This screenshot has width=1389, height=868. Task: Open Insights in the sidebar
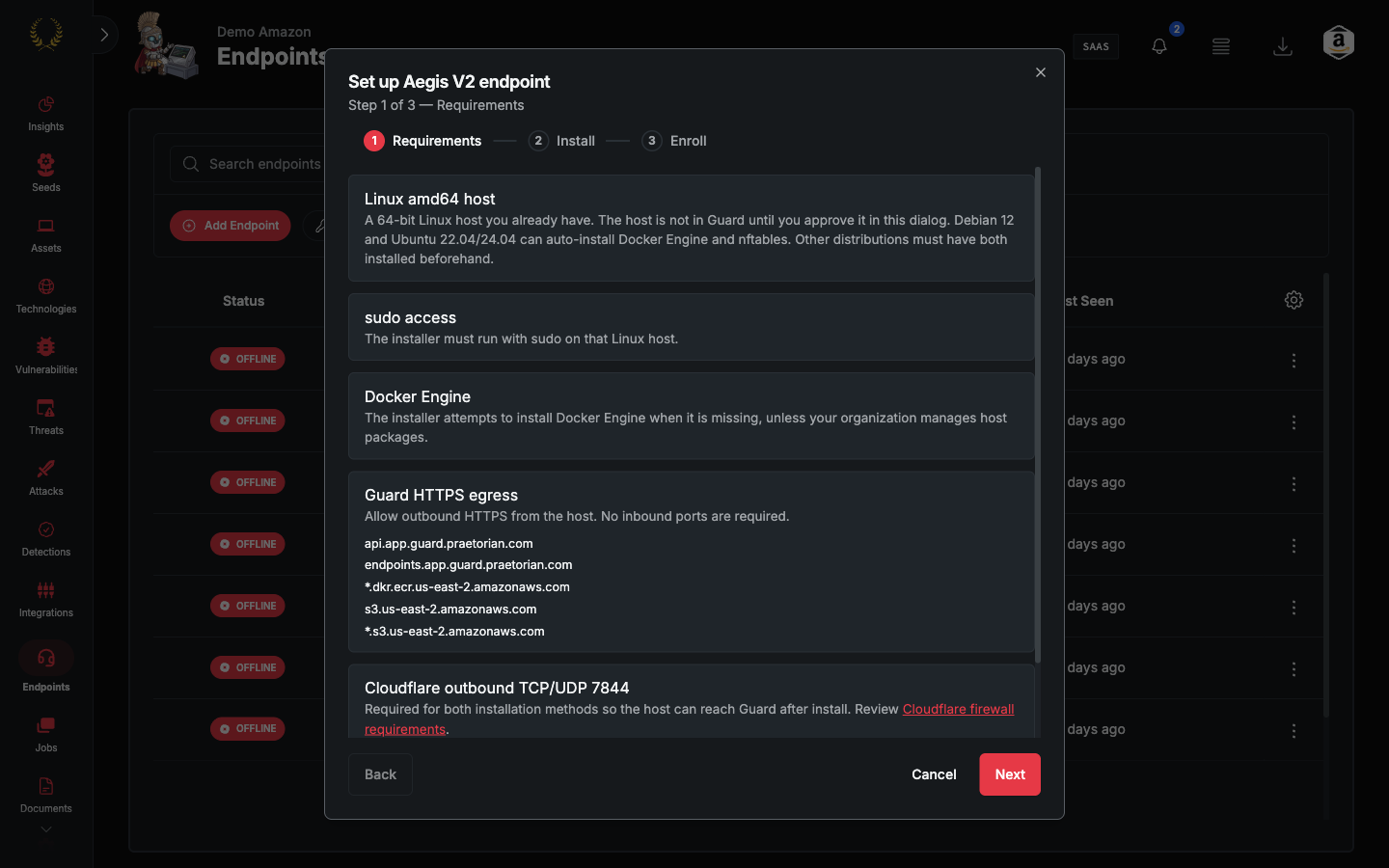tap(45, 114)
